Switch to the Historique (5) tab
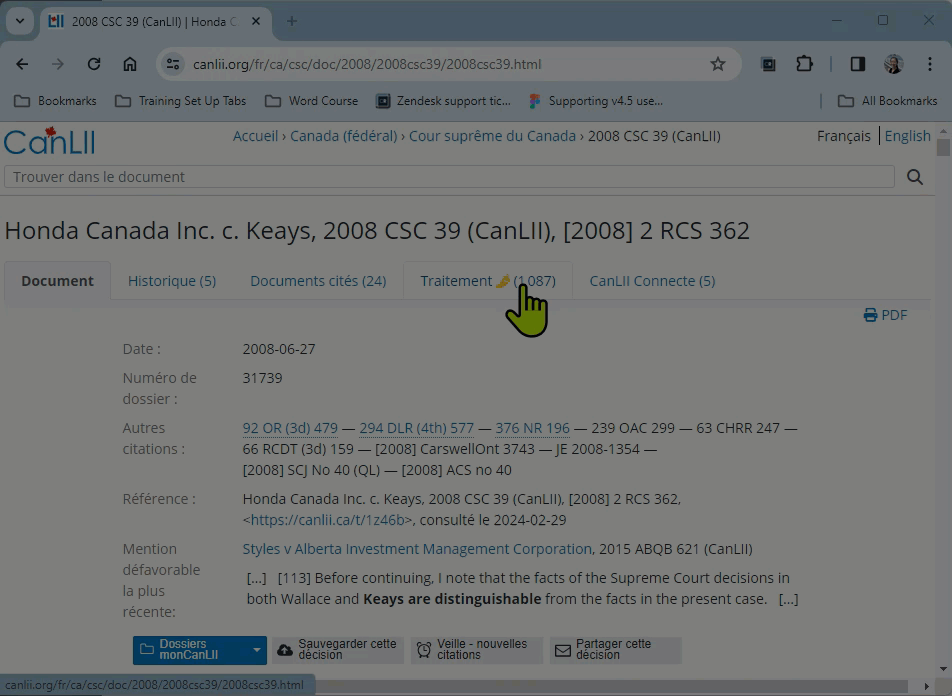The height and width of the screenshot is (696, 952). tap(172, 281)
